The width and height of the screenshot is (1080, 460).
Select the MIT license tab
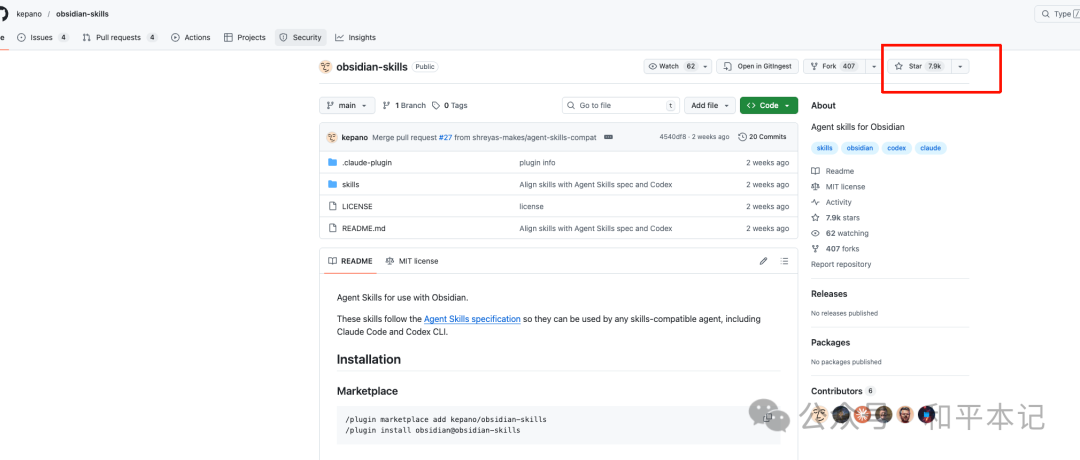412,262
